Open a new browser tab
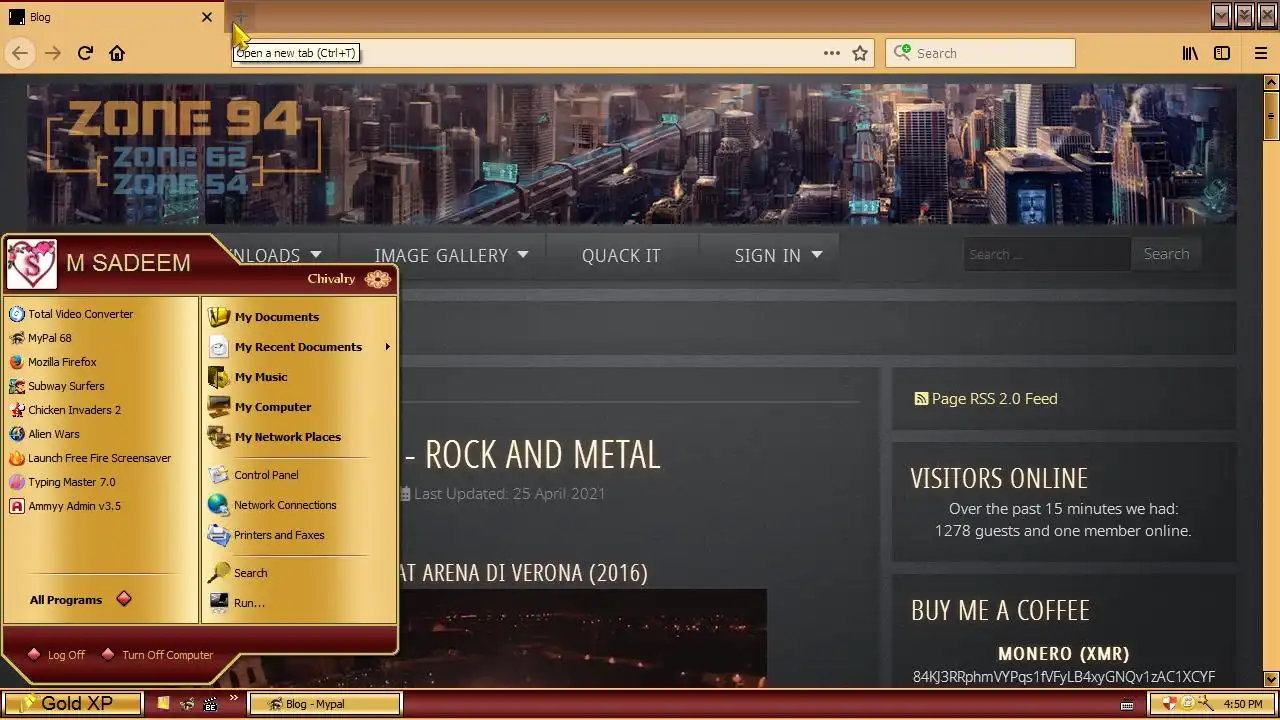Screen dimensions: 1280x720 240,17
